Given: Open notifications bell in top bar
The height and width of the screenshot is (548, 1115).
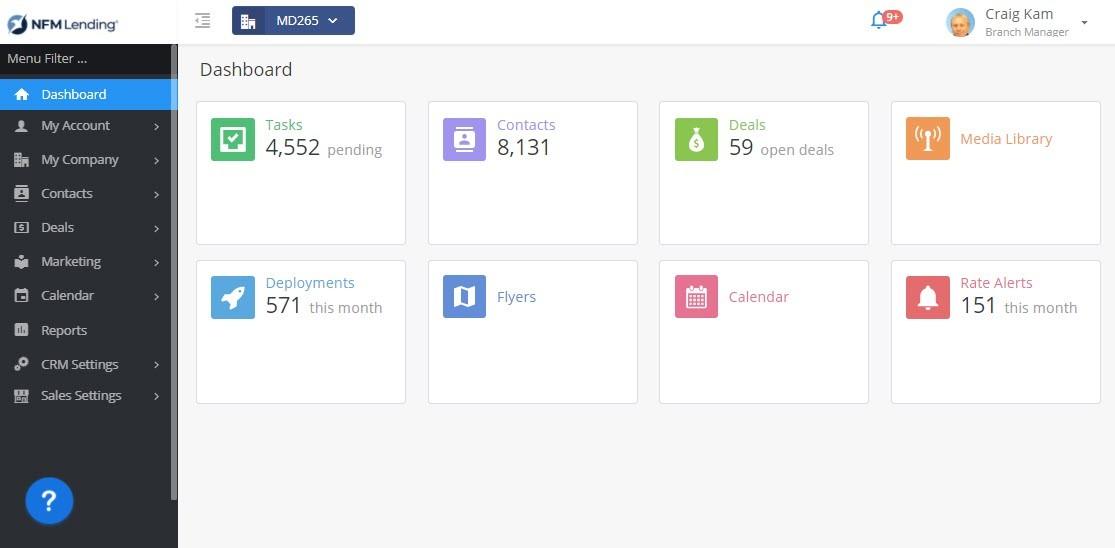Looking at the screenshot, I should (x=879, y=21).
